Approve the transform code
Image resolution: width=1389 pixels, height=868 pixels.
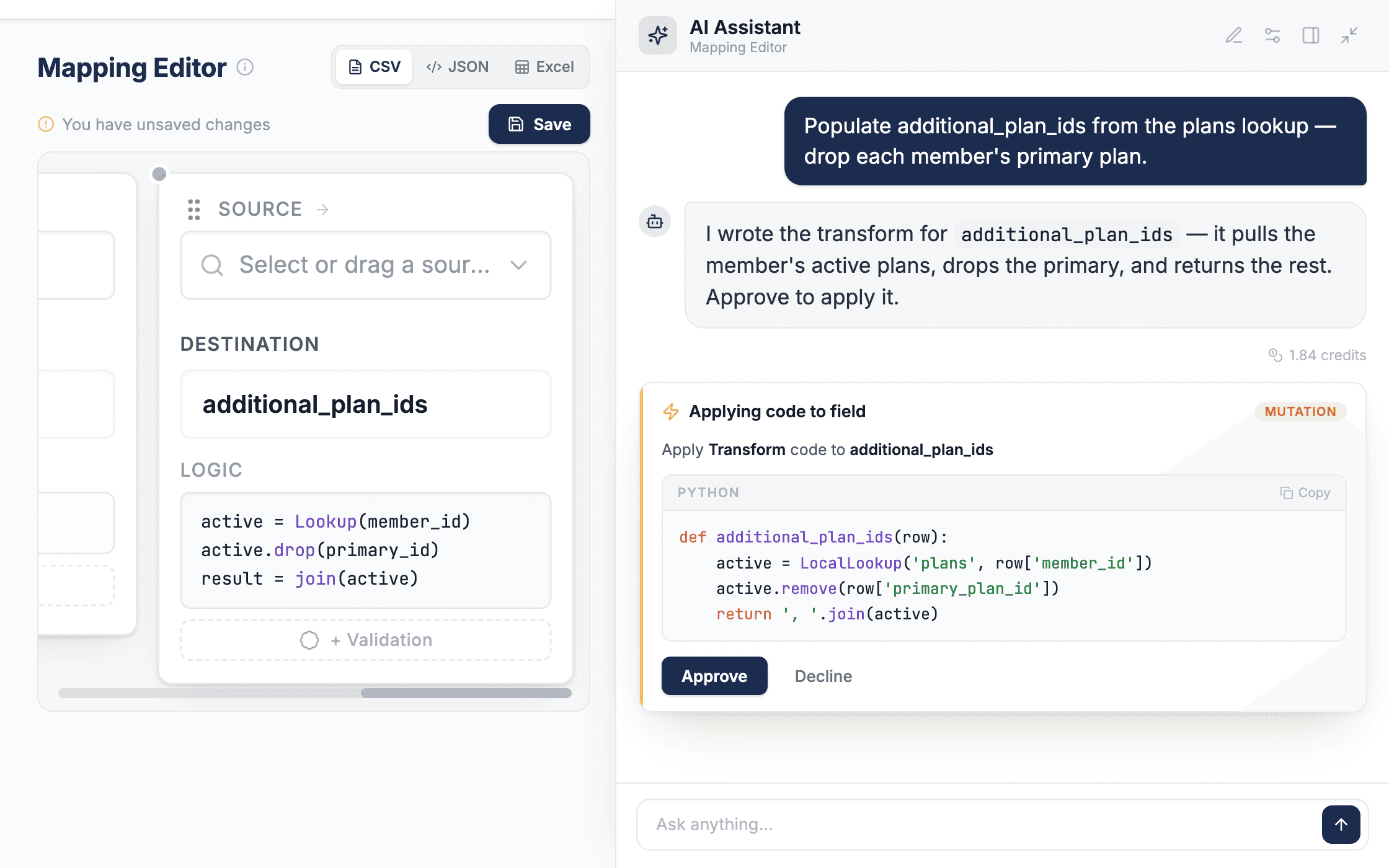click(x=714, y=676)
